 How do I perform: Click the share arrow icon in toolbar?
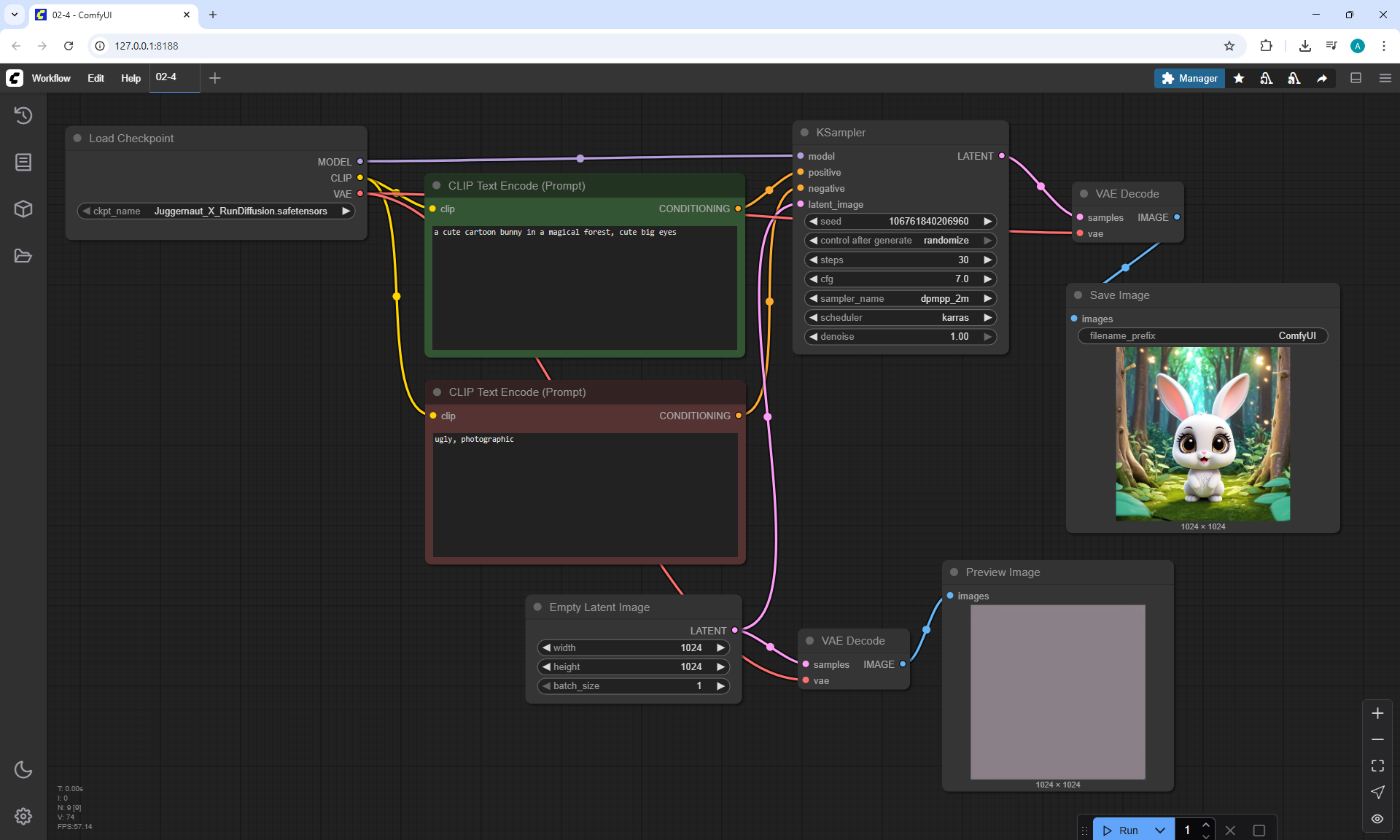pyautogui.click(x=1322, y=78)
